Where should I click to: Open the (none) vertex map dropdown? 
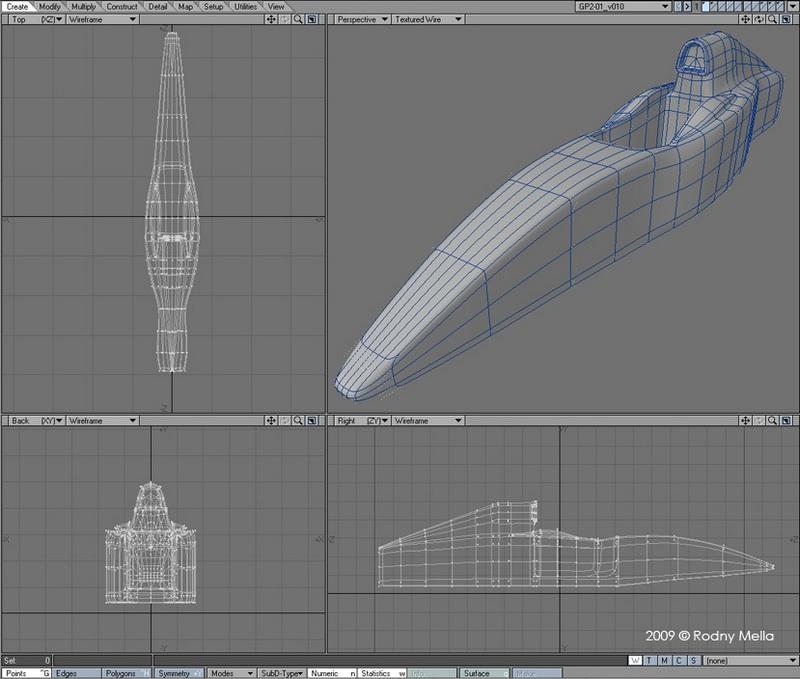click(748, 661)
